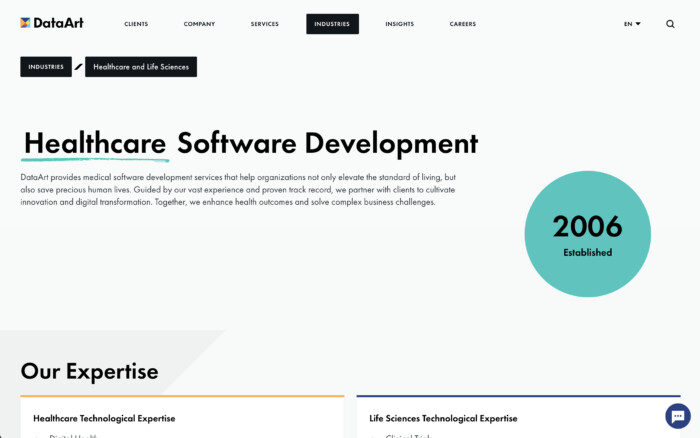Open the Insights menu
The width and height of the screenshot is (700, 438).
point(400,24)
